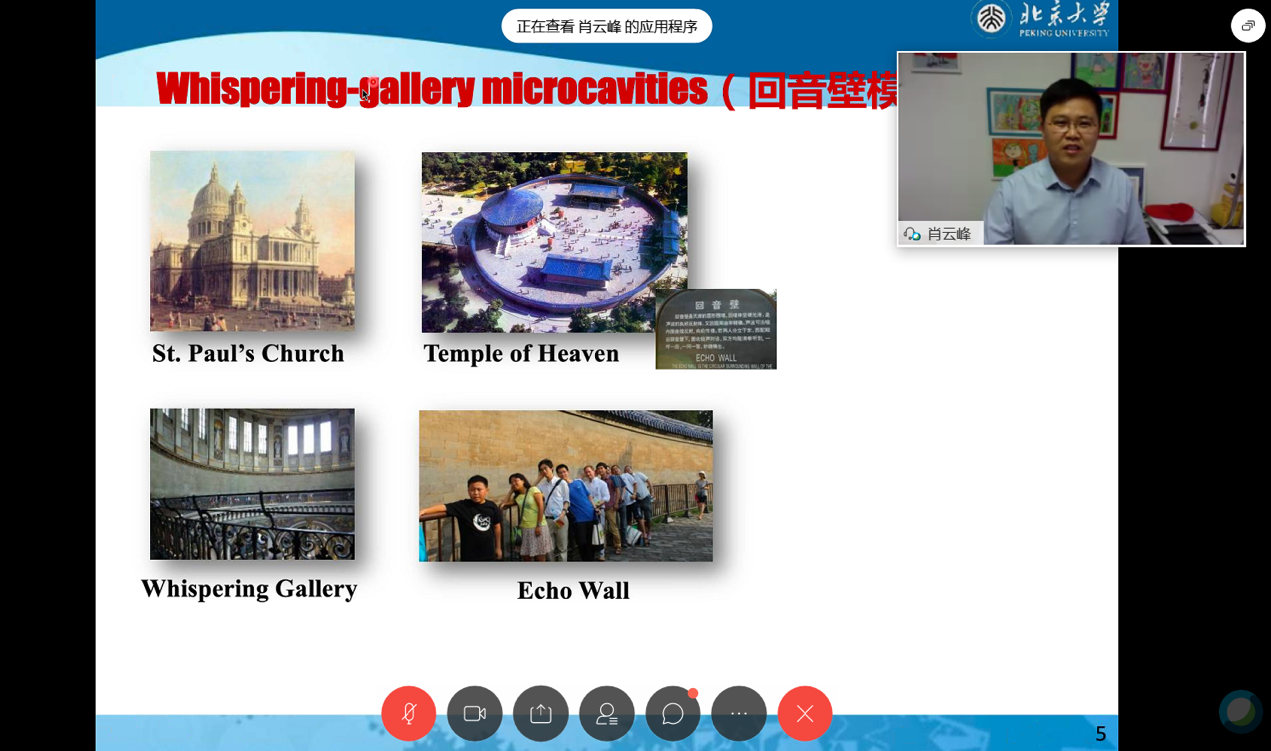Click the share screen icon
This screenshot has width=1271, height=751.
[540, 713]
